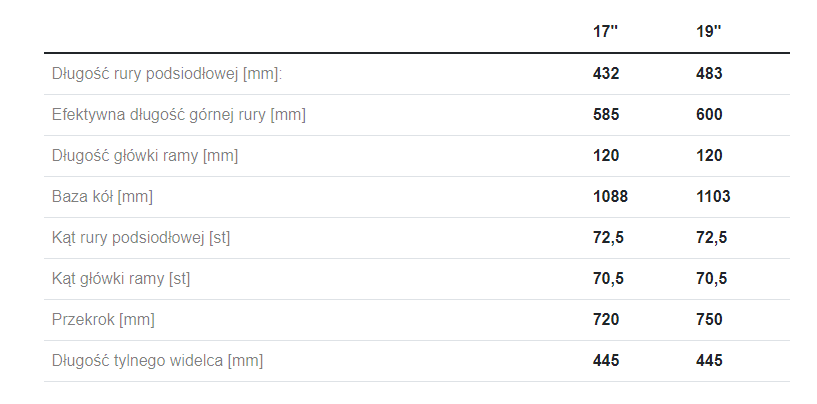The height and width of the screenshot is (404, 817).
Task: Click the 600 top tube value
Action: 709,114
